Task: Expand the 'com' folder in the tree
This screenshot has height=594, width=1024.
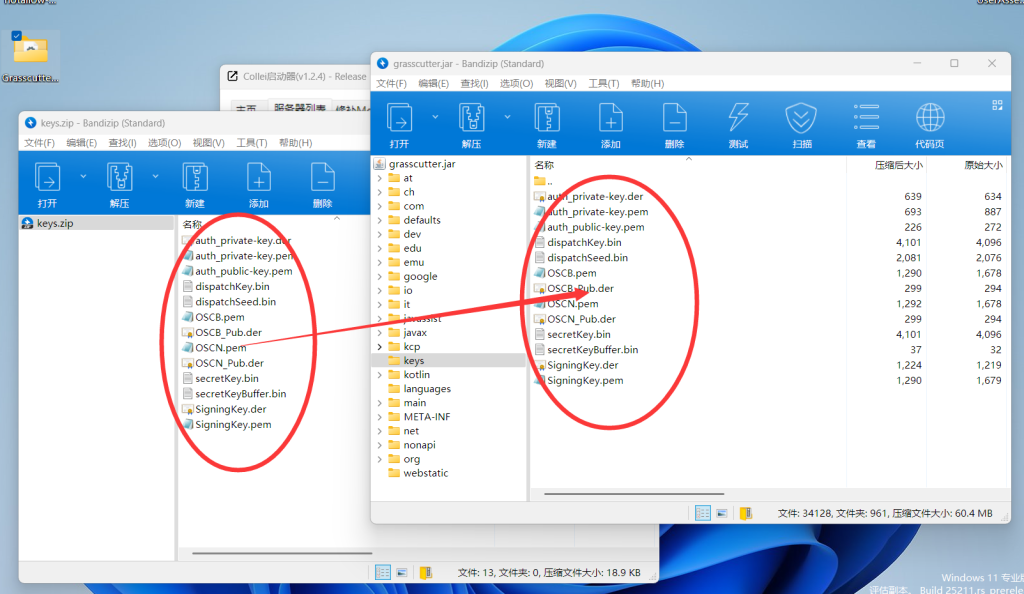Action: pos(379,206)
